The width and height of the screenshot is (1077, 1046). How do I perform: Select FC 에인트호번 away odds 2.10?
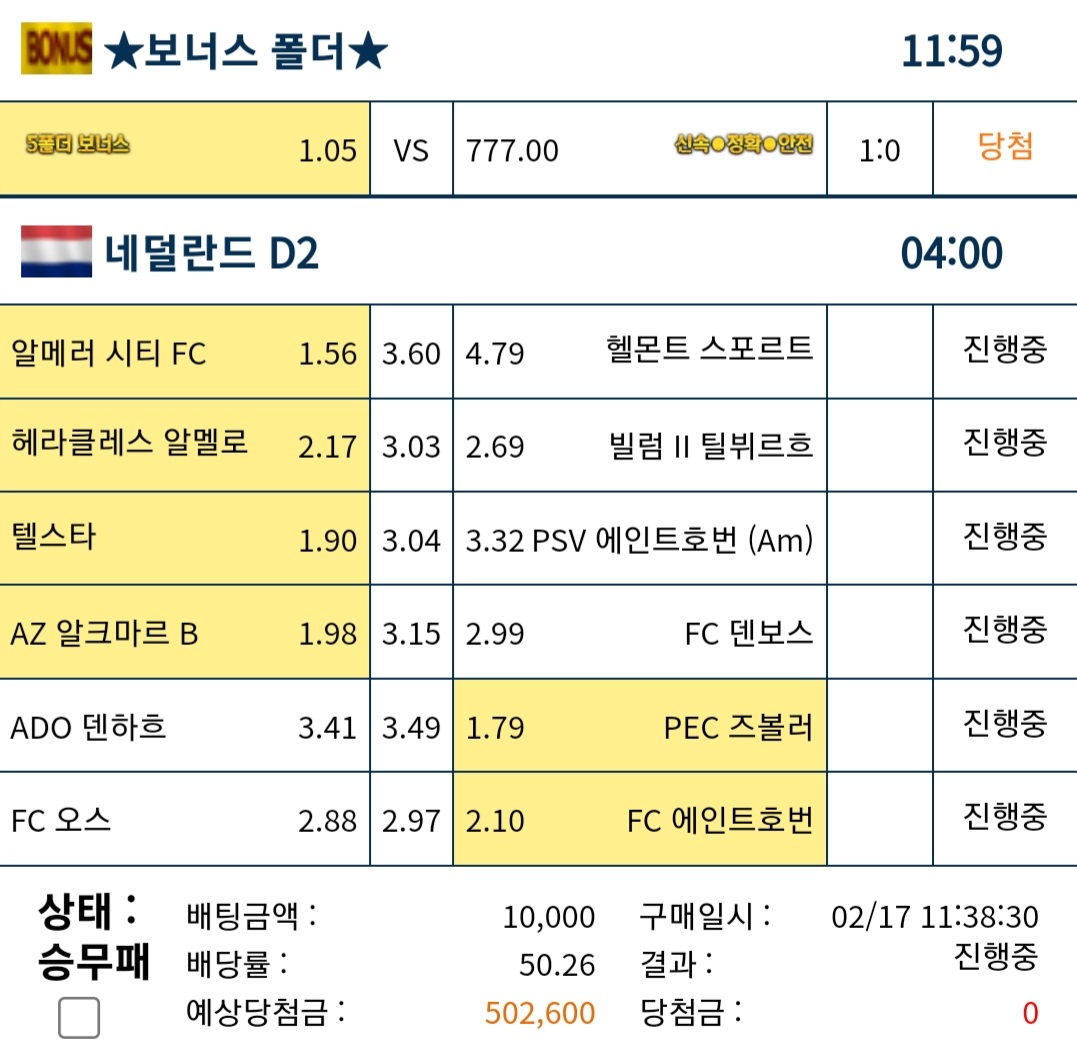pyautogui.click(x=639, y=819)
